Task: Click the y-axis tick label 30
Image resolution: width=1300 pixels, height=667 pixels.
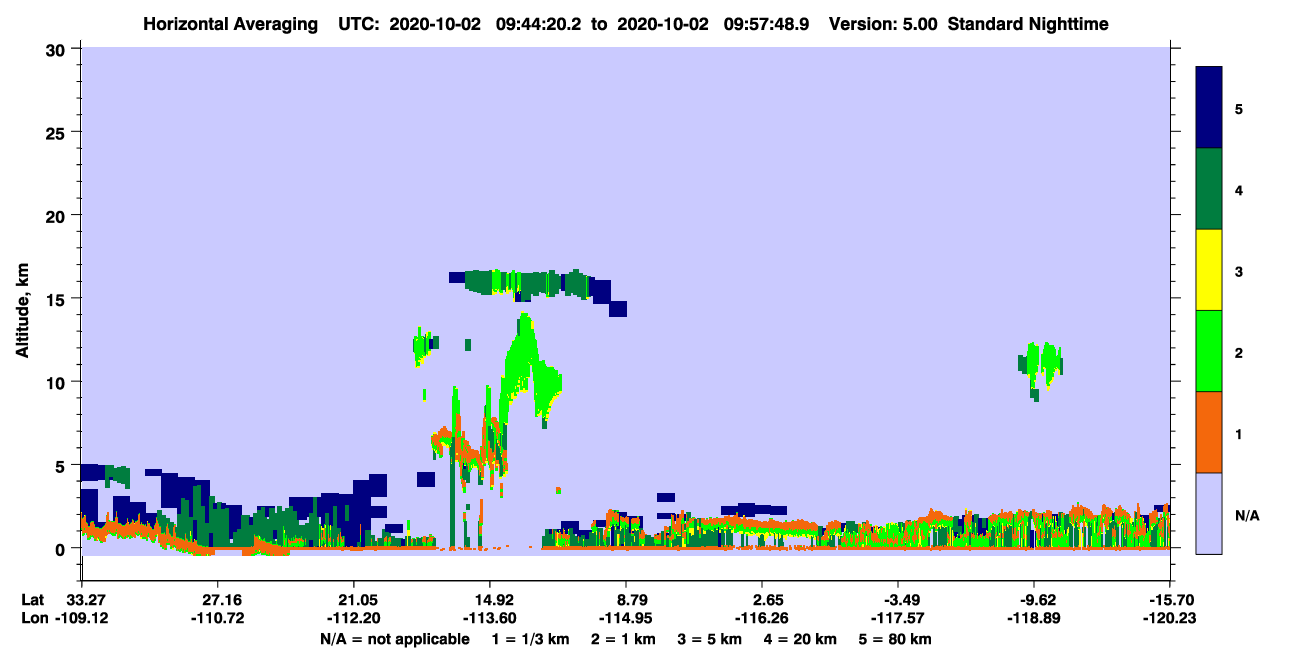Action: click(x=58, y=49)
